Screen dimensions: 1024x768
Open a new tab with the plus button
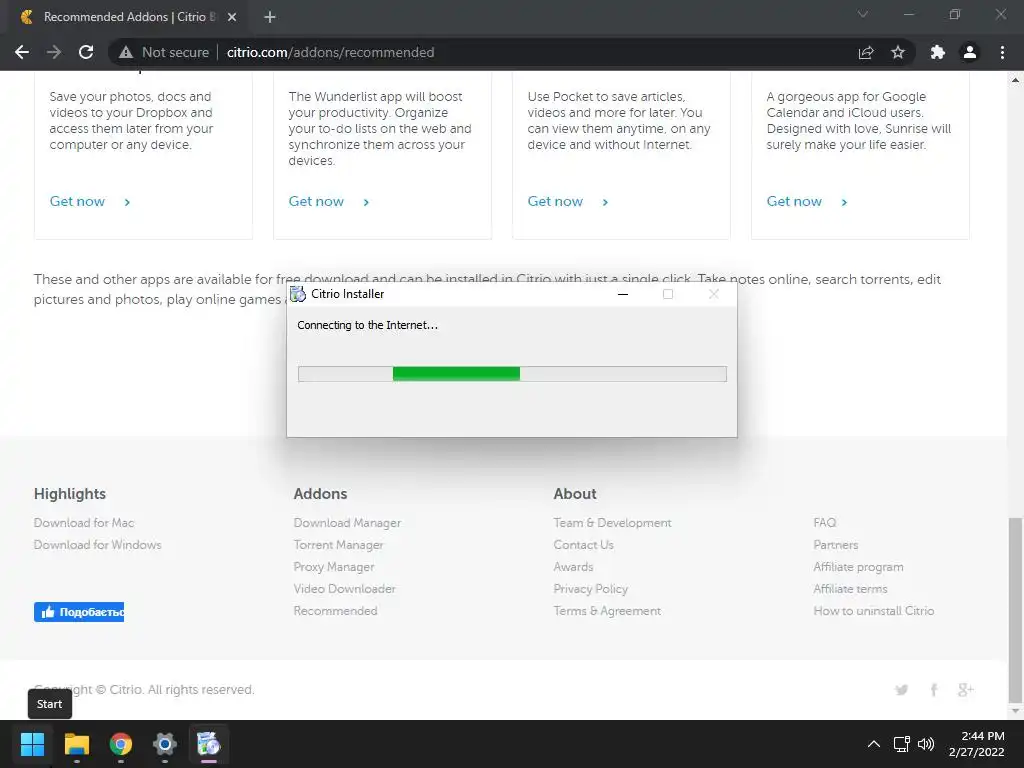270,17
